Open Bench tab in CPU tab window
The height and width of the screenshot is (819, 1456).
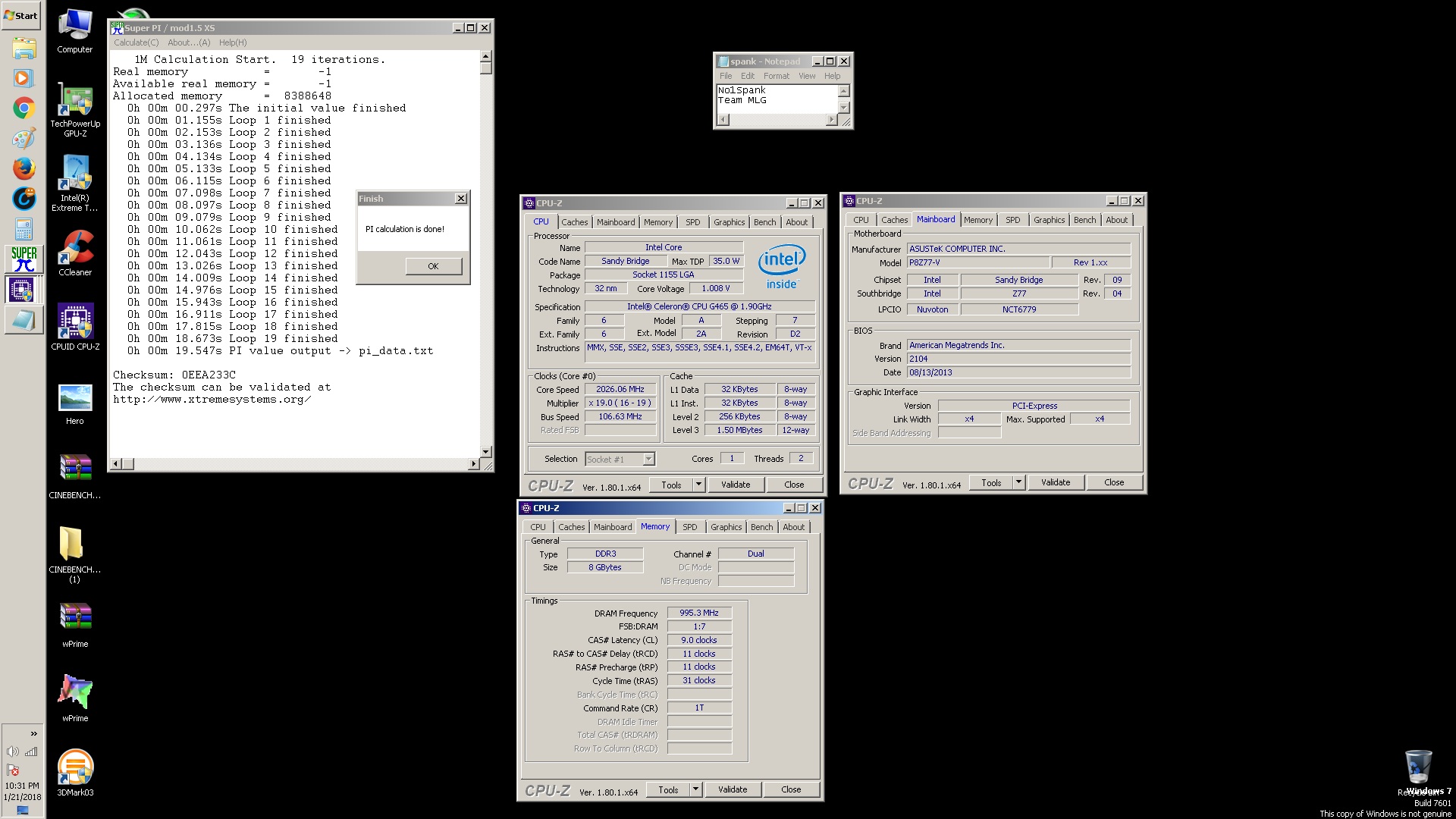click(x=765, y=222)
